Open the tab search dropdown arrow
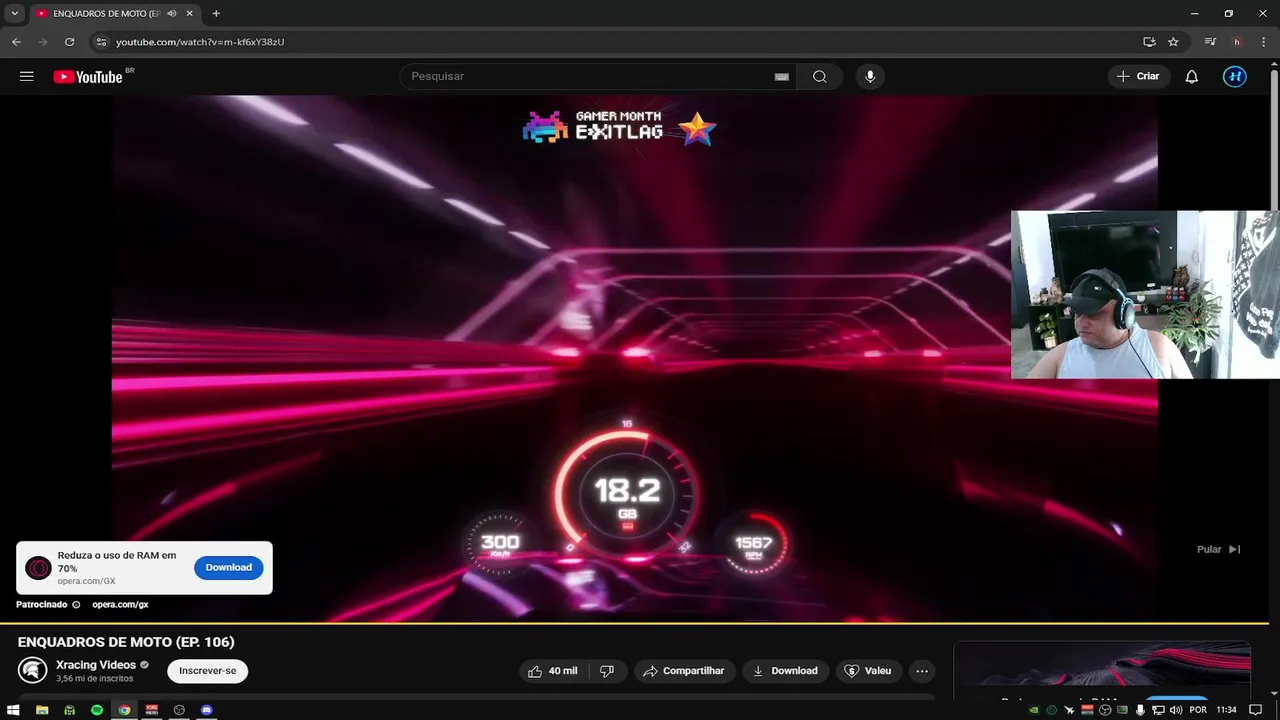The height and width of the screenshot is (720, 1280). 14,14
